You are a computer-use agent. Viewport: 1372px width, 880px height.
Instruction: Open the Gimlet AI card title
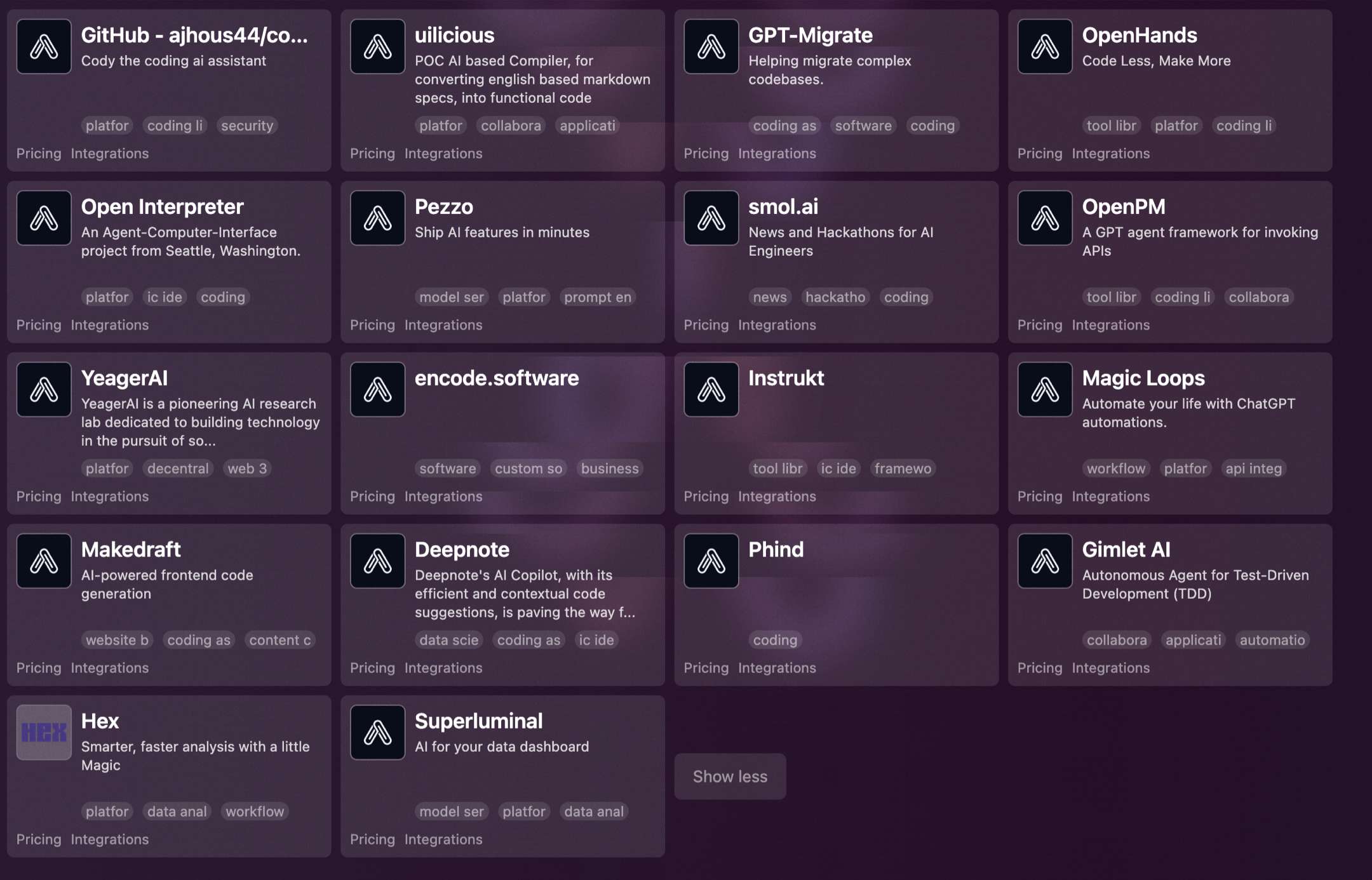[x=1126, y=550]
